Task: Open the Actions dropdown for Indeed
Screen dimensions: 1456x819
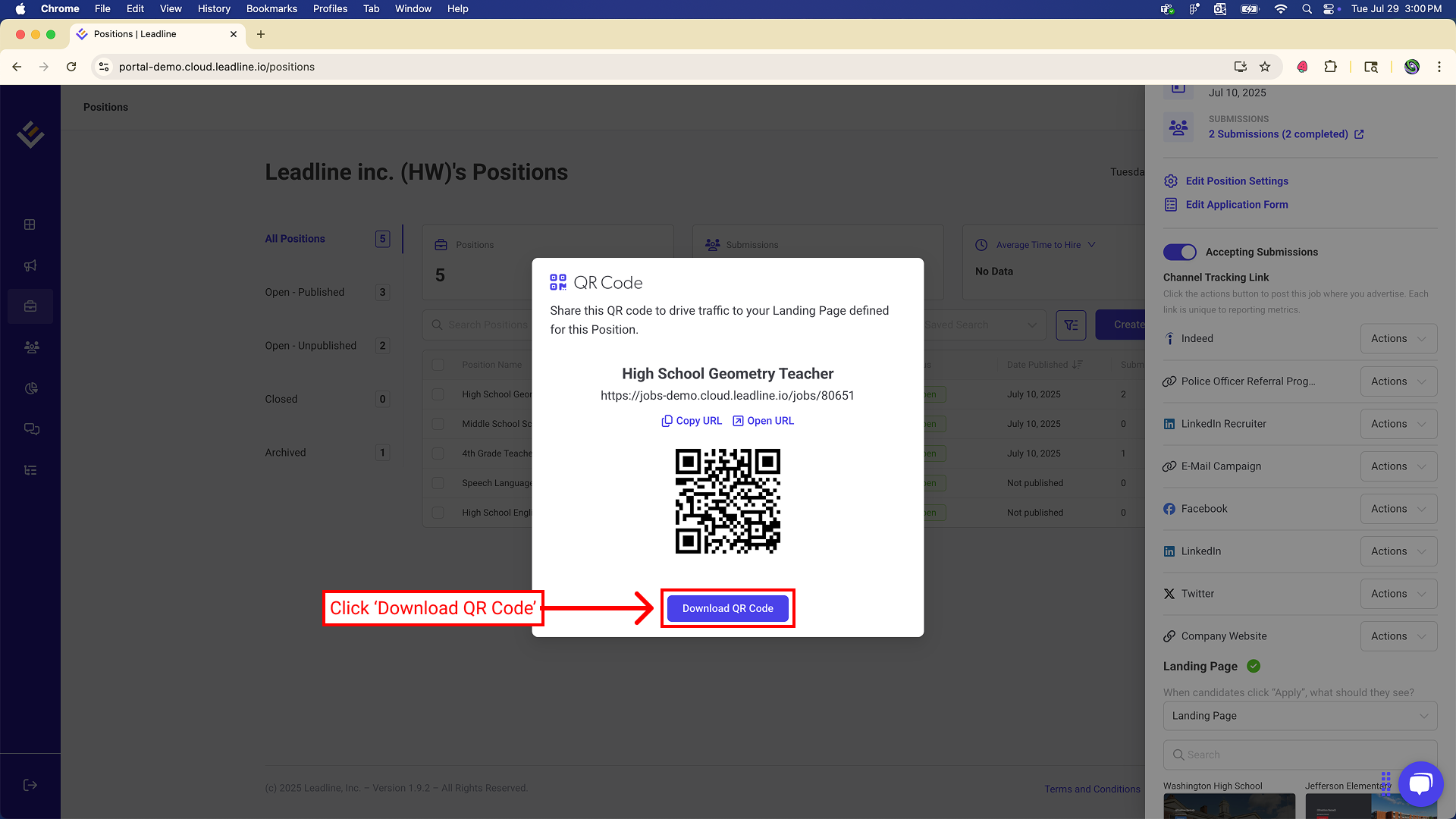Action: (x=1398, y=339)
